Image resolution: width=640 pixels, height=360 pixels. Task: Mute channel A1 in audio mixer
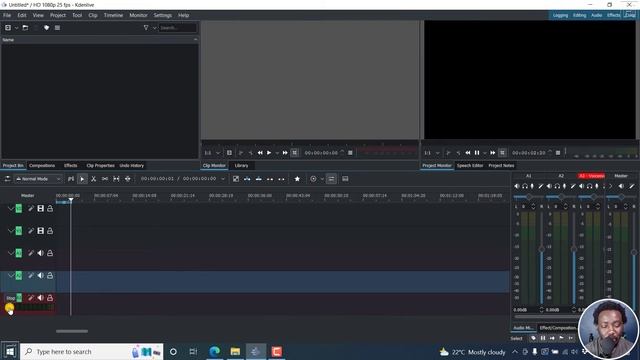[517, 186]
